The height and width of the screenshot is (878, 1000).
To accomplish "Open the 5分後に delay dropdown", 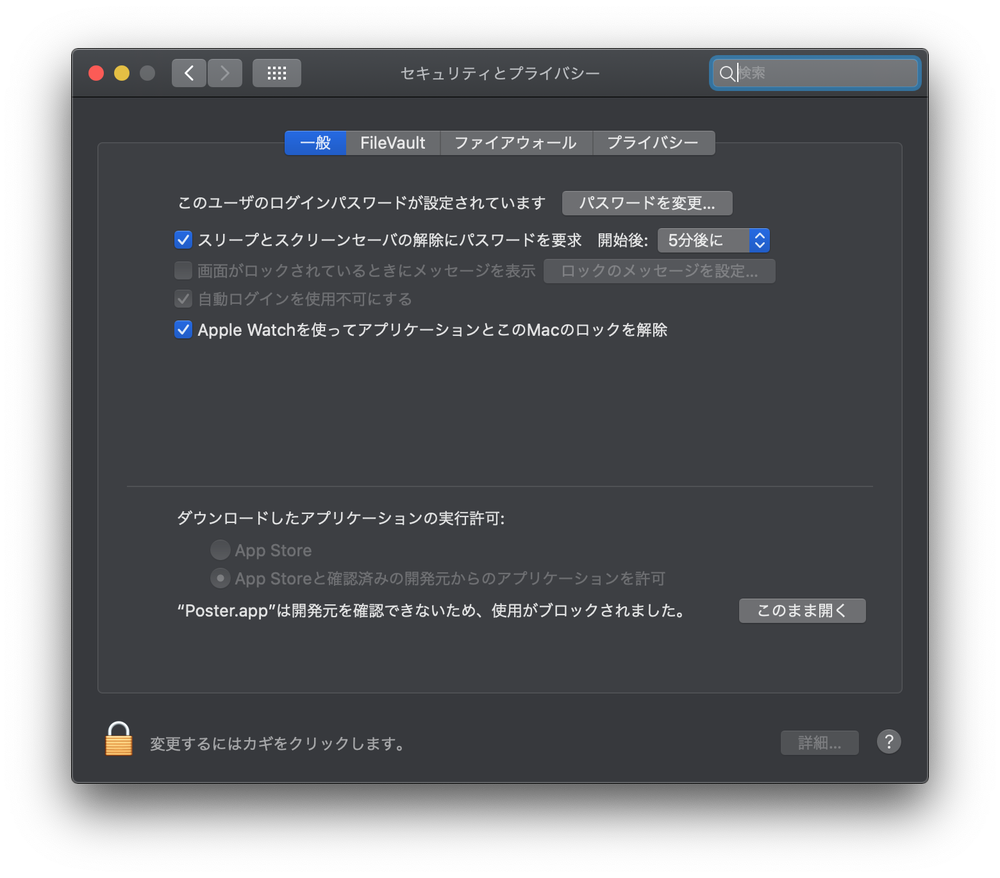I will [714, 240].
